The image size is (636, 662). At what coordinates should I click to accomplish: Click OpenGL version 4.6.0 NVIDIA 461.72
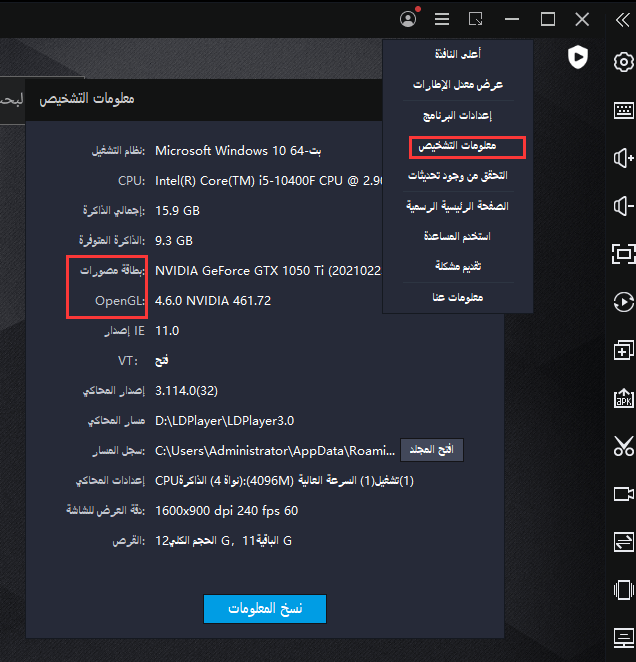(213, 301)
